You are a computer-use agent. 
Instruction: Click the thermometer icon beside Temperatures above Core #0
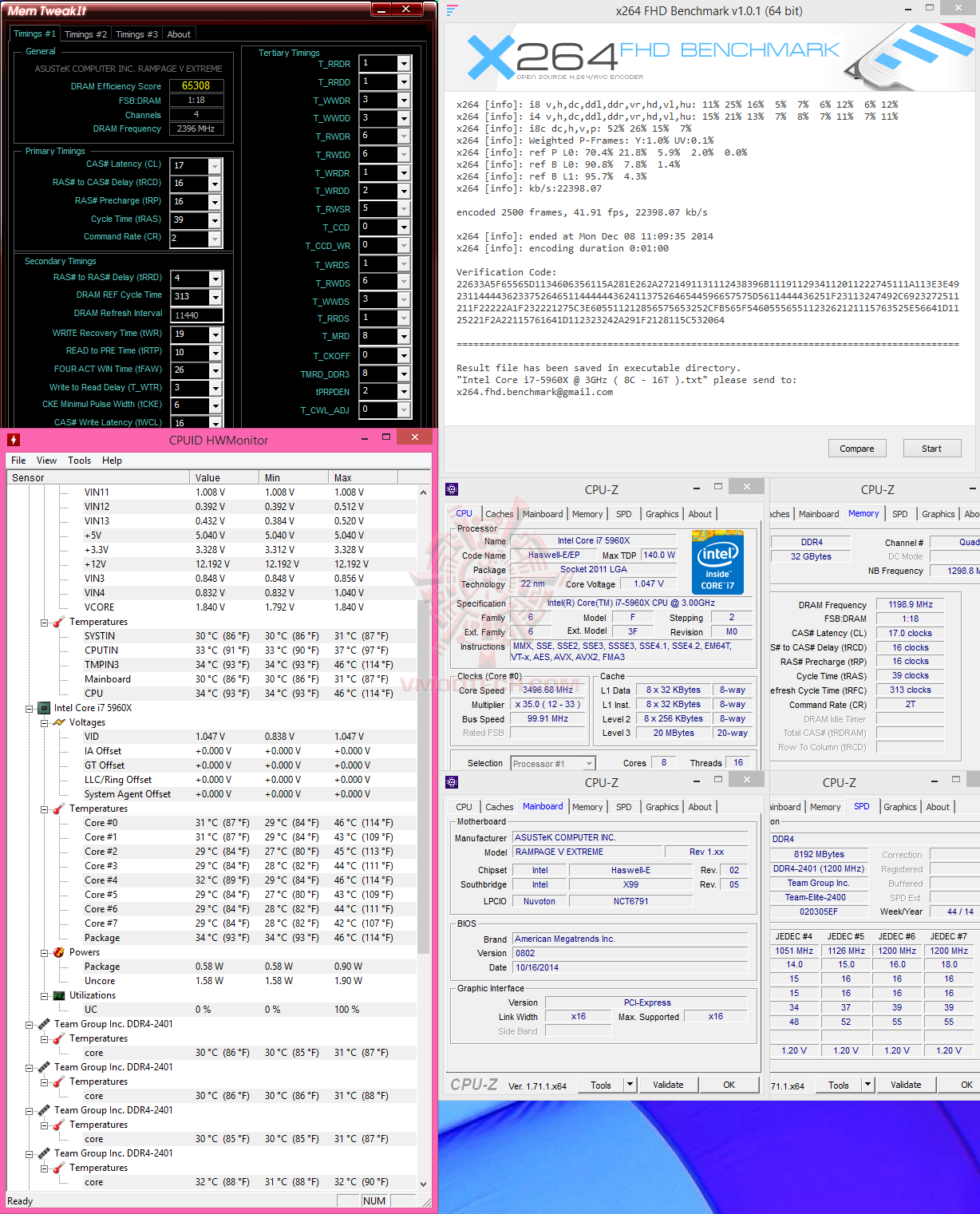point(59,809)
